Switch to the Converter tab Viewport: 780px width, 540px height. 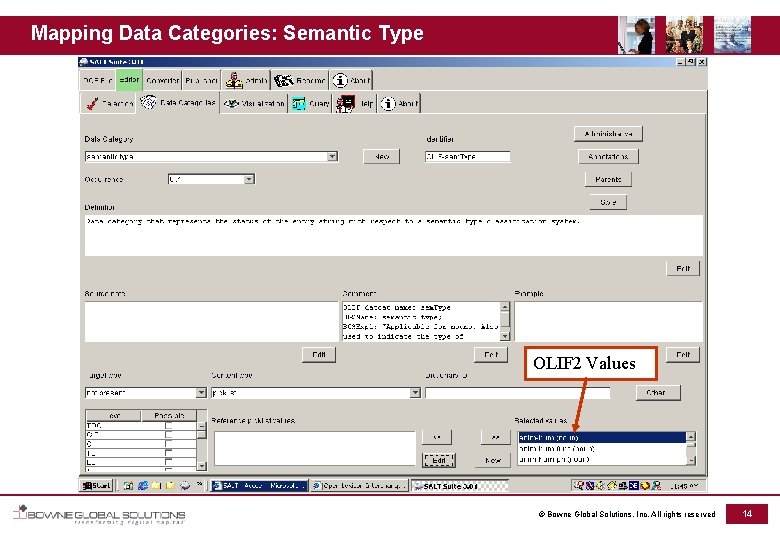click(162, 80)
